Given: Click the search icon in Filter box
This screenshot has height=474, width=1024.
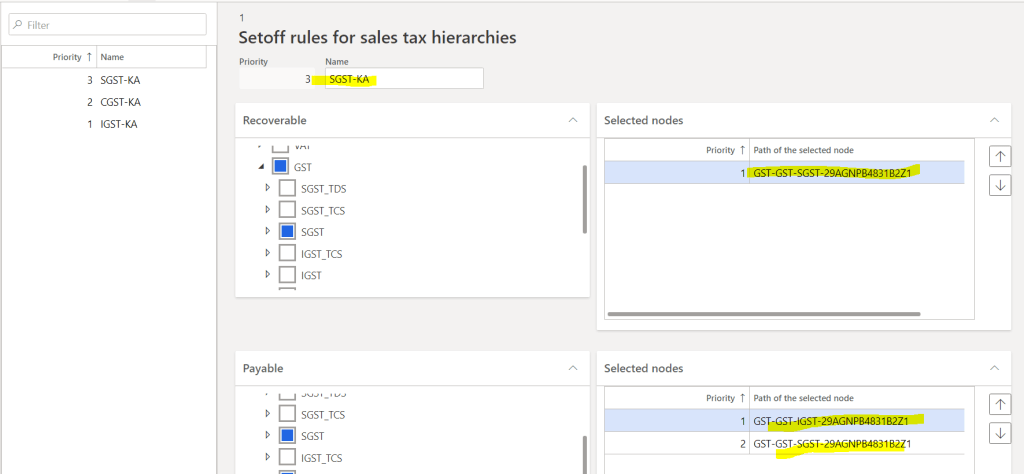Looking at the screenshot, I should coord(18,25).
